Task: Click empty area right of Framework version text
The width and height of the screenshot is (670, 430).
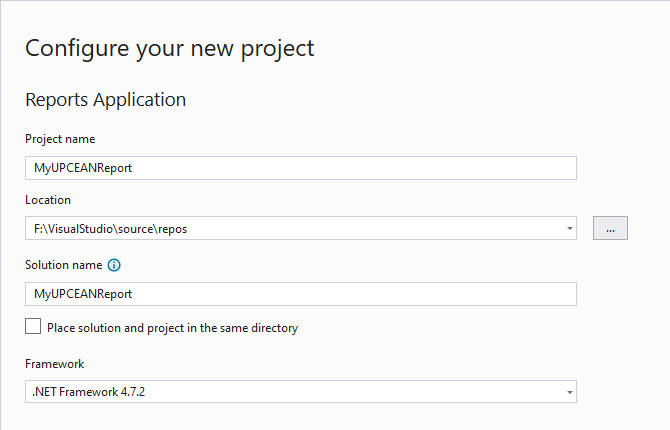Action: [x=350, y=392]
